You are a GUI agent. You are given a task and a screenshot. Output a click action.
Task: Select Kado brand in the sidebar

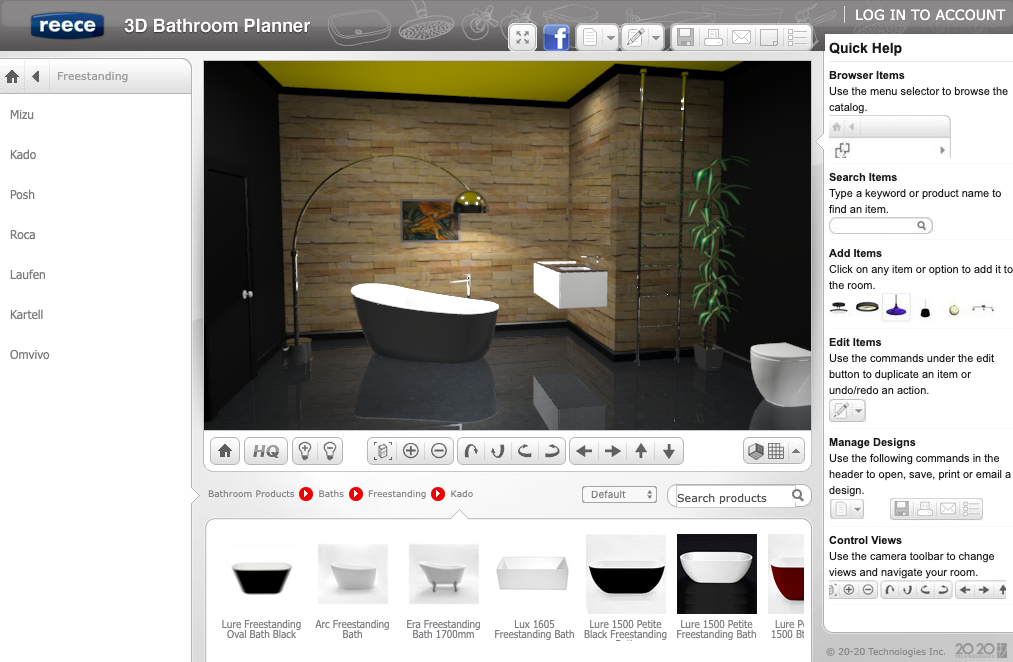click(23, 155)
